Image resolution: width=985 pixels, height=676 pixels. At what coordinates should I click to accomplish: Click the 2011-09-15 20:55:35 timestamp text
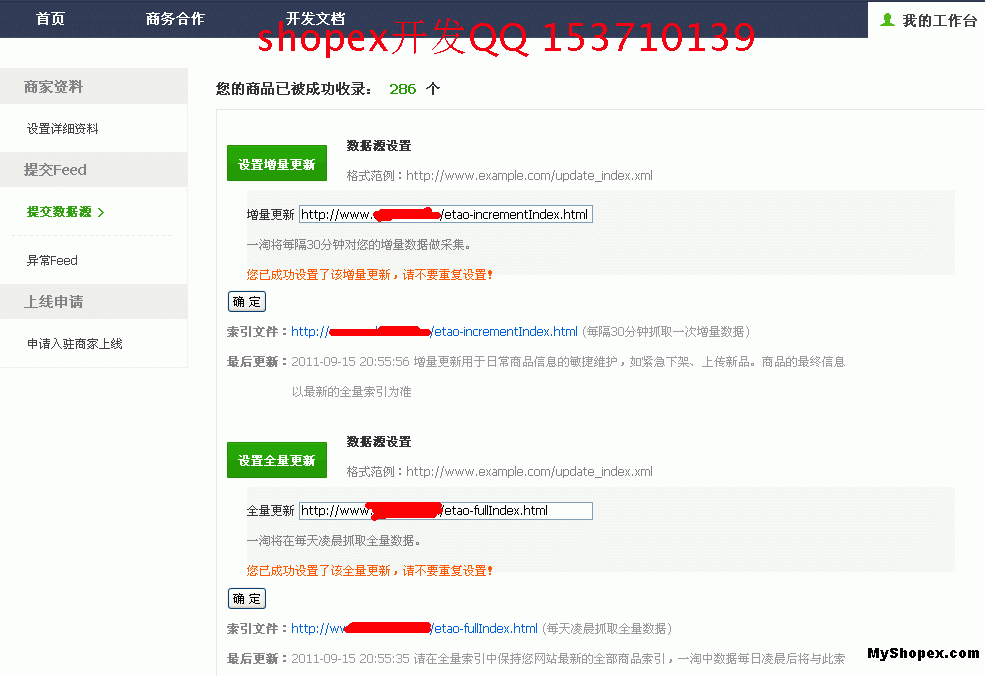(350, 658)
